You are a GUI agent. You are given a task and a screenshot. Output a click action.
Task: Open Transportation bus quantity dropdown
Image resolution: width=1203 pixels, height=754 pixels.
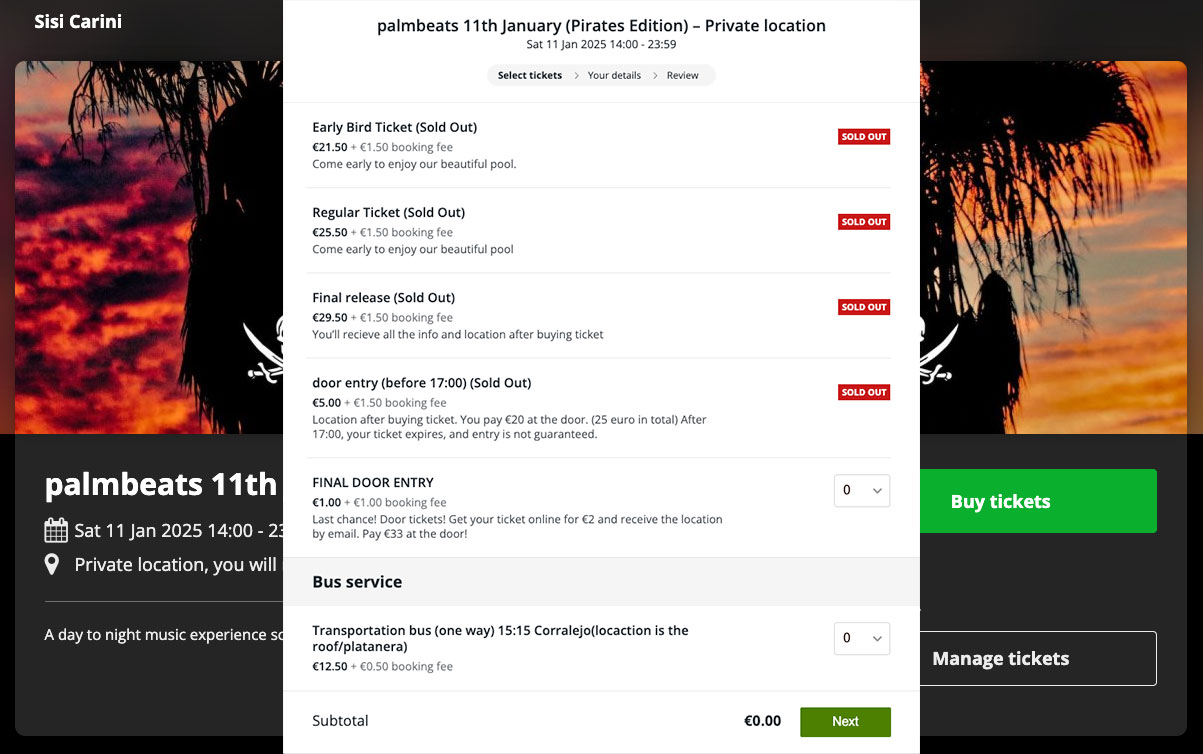click(x=861, y=638)
